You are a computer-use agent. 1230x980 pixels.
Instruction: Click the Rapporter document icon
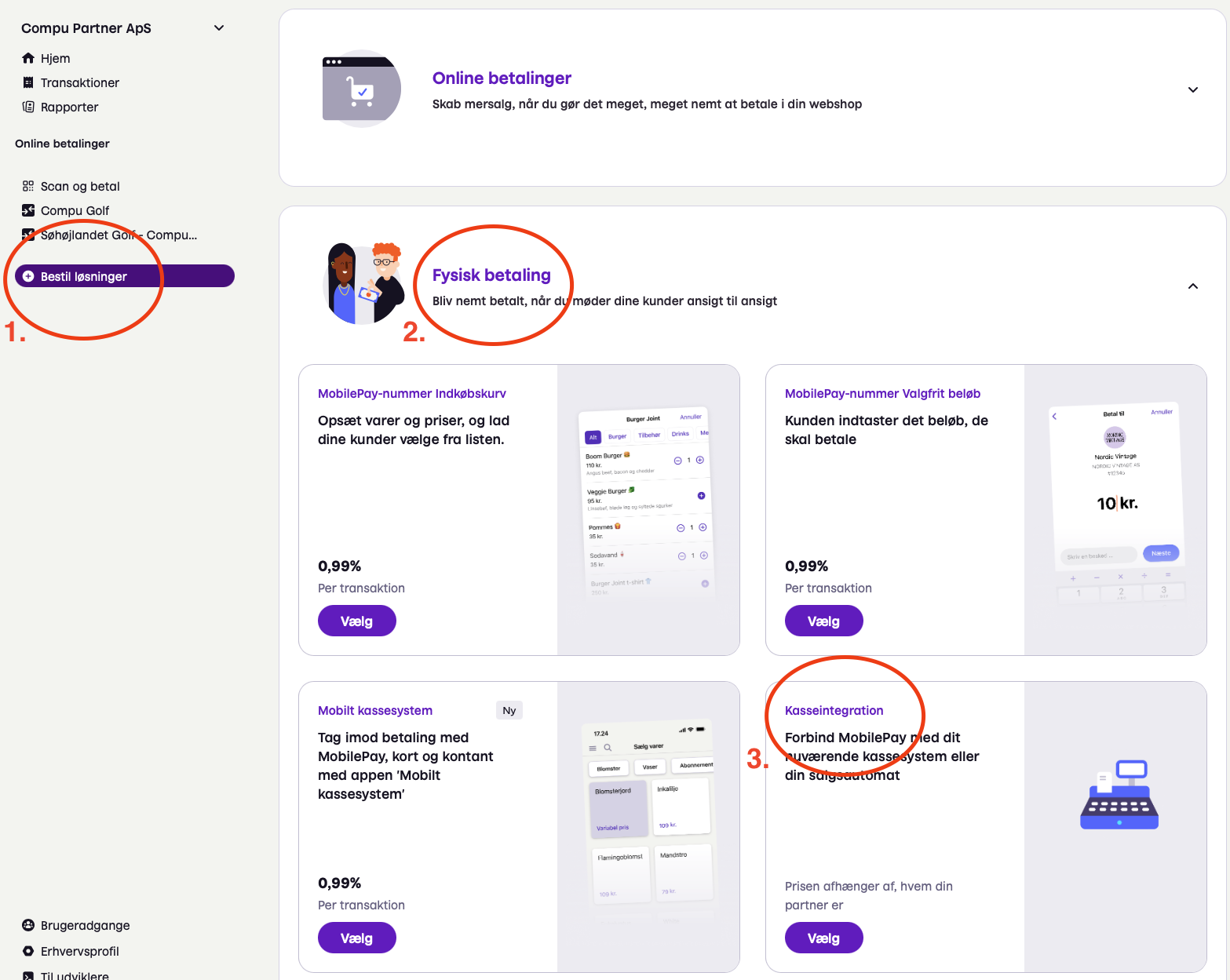click(x=28, y=107)
